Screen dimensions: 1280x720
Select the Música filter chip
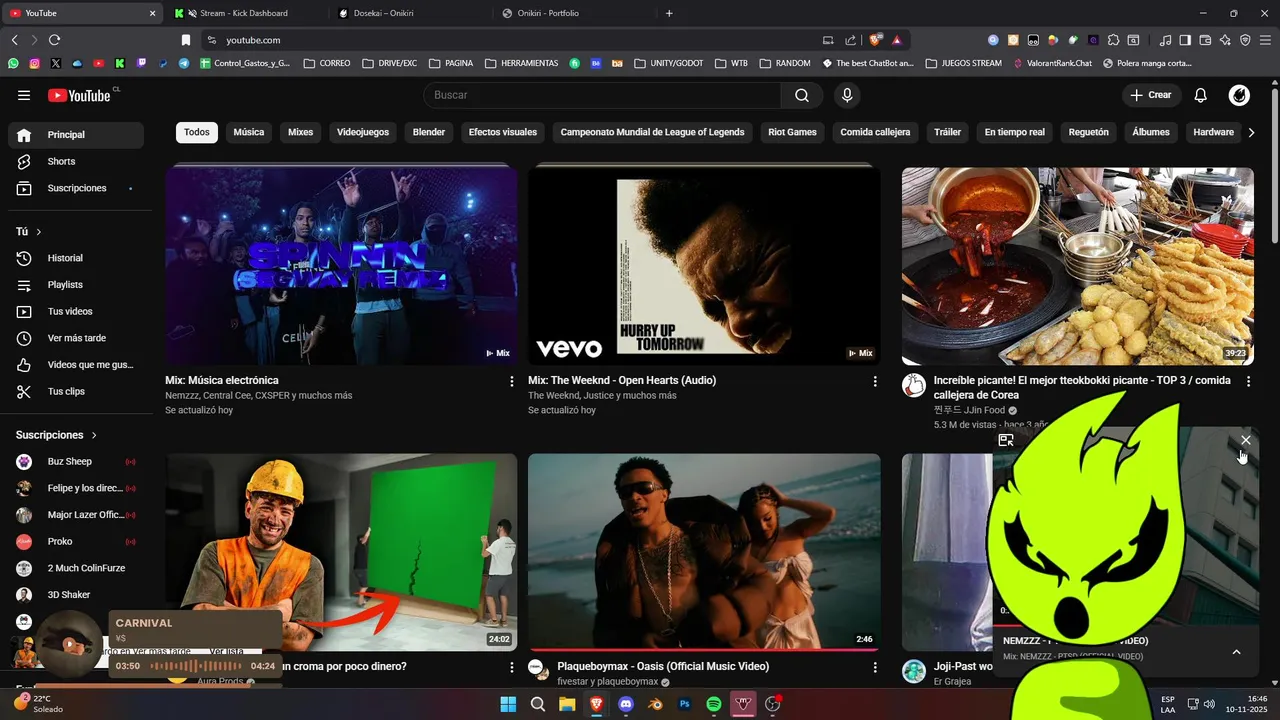click(x=249, y=132)
